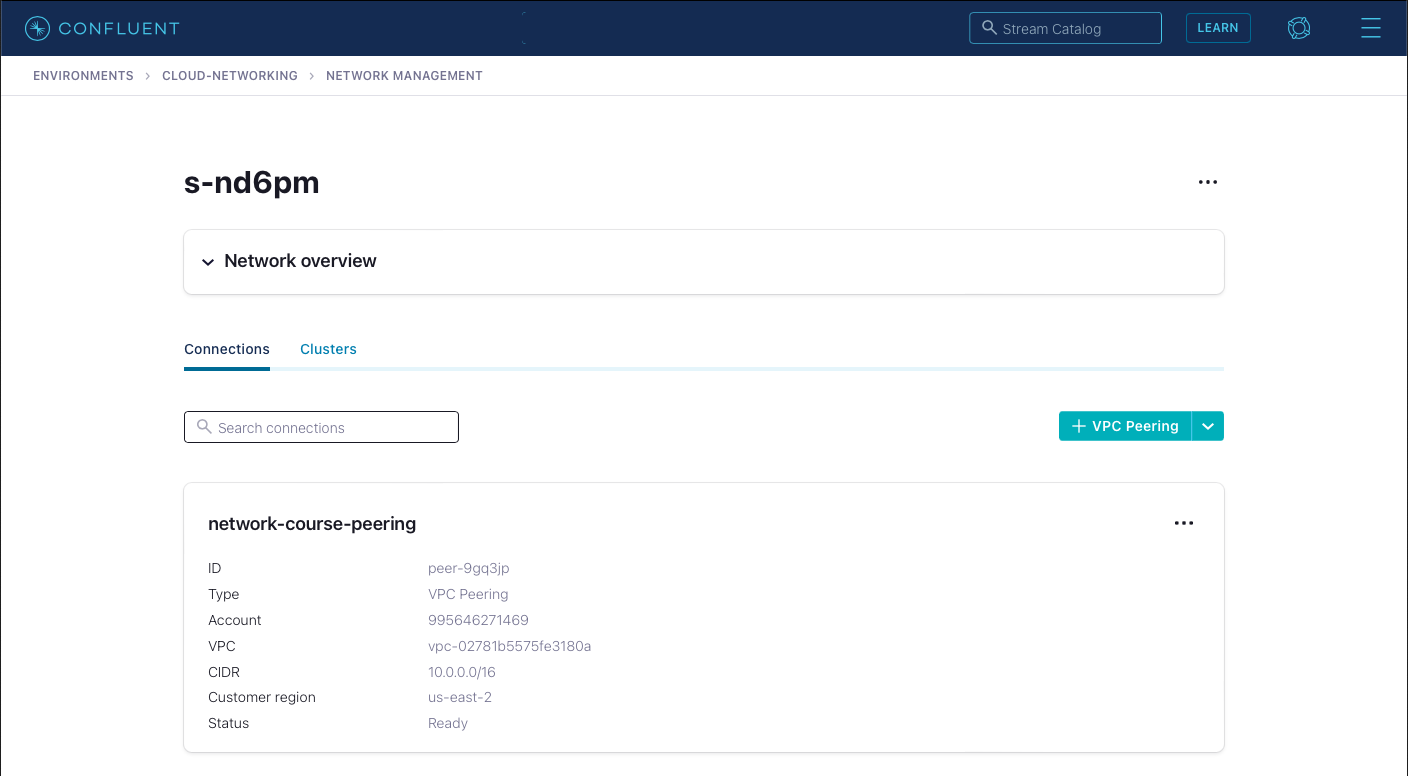Switch to the Clusters tab
Image resolution: width=1408 pixels, height=776 pixels.
(328, 349)
